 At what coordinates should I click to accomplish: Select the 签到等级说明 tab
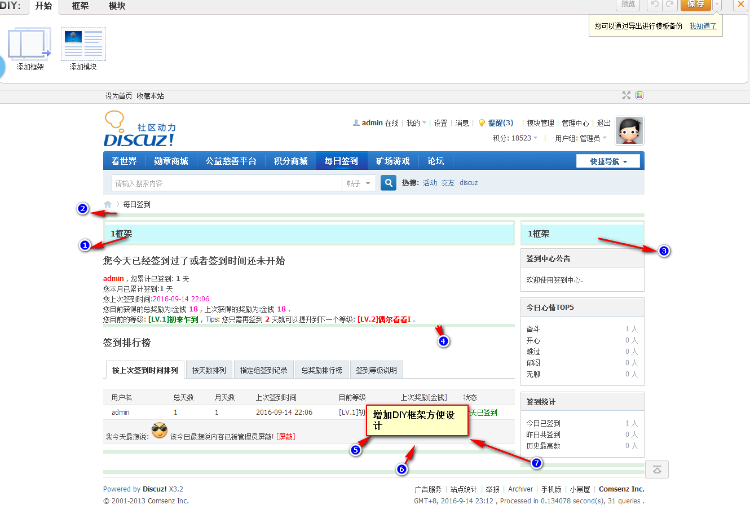376,370
